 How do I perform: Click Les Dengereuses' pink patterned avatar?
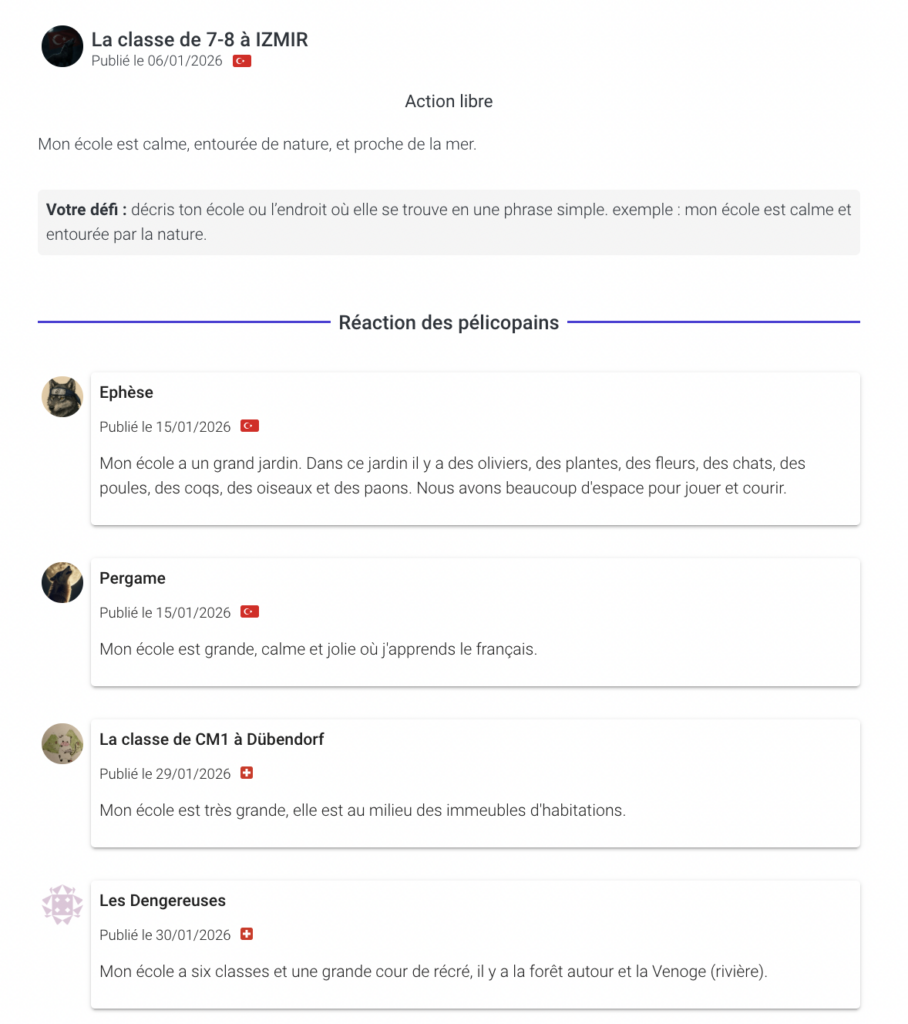pos(62,904)
